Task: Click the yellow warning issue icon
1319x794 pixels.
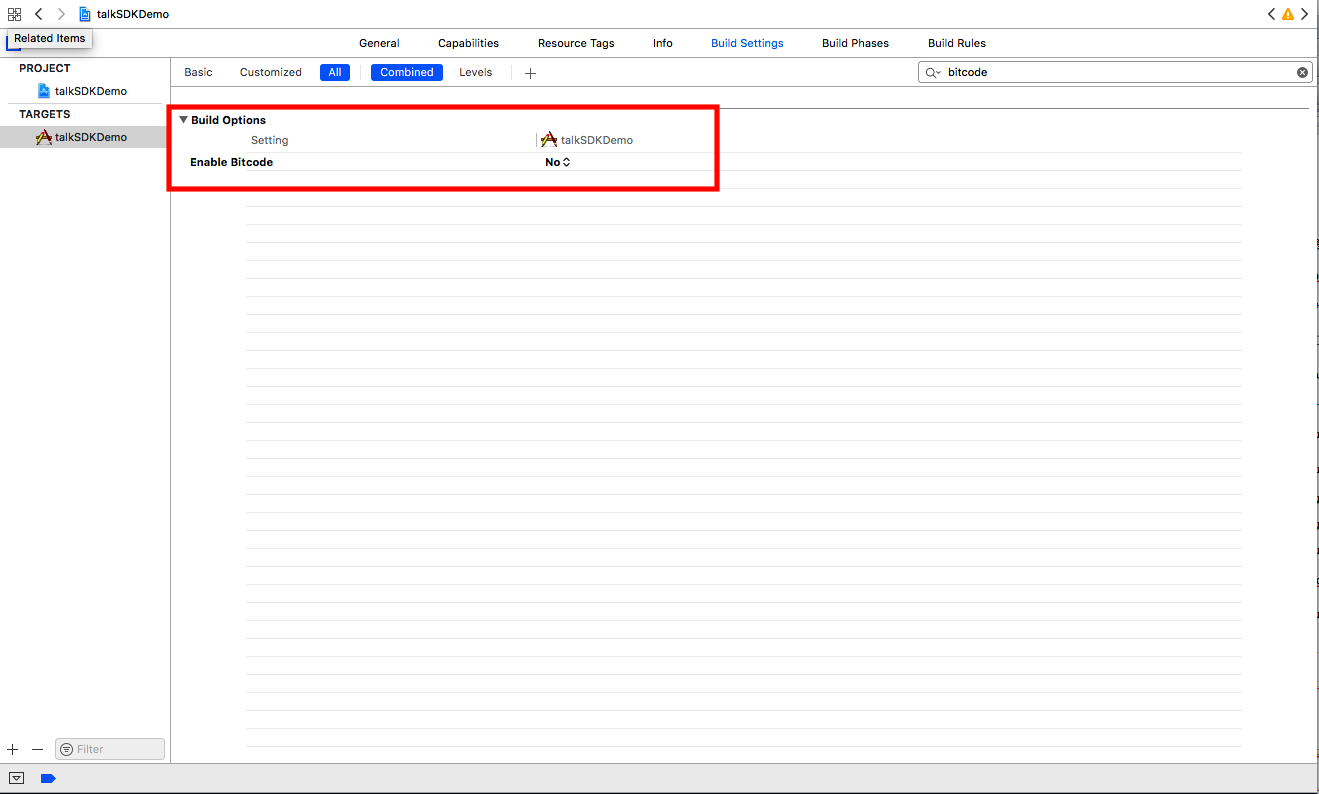Action: point(1288,14)
